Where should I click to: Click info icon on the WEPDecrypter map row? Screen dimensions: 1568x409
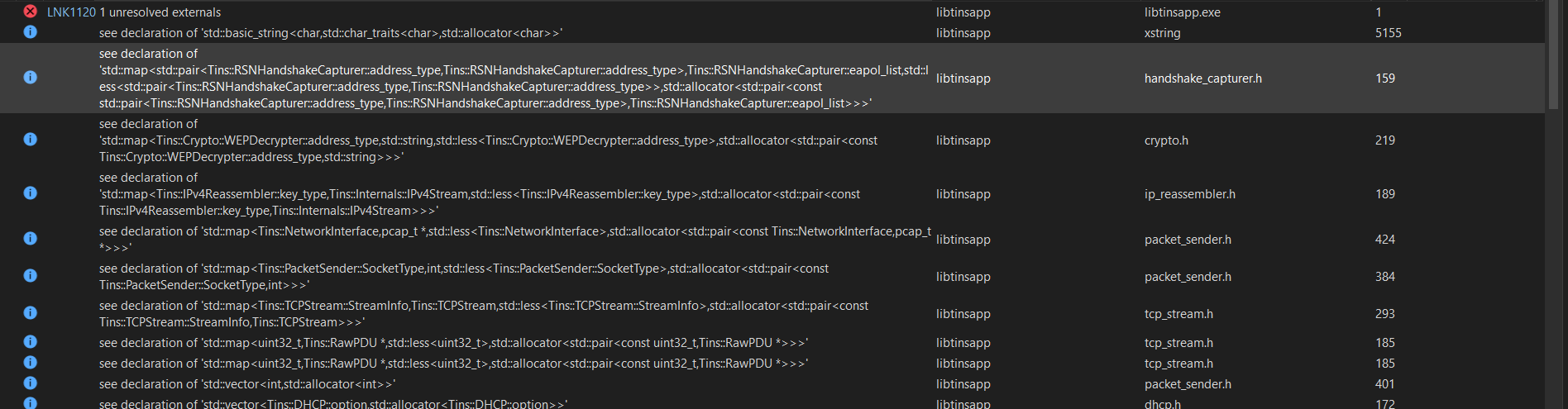[x=30, y=140]
